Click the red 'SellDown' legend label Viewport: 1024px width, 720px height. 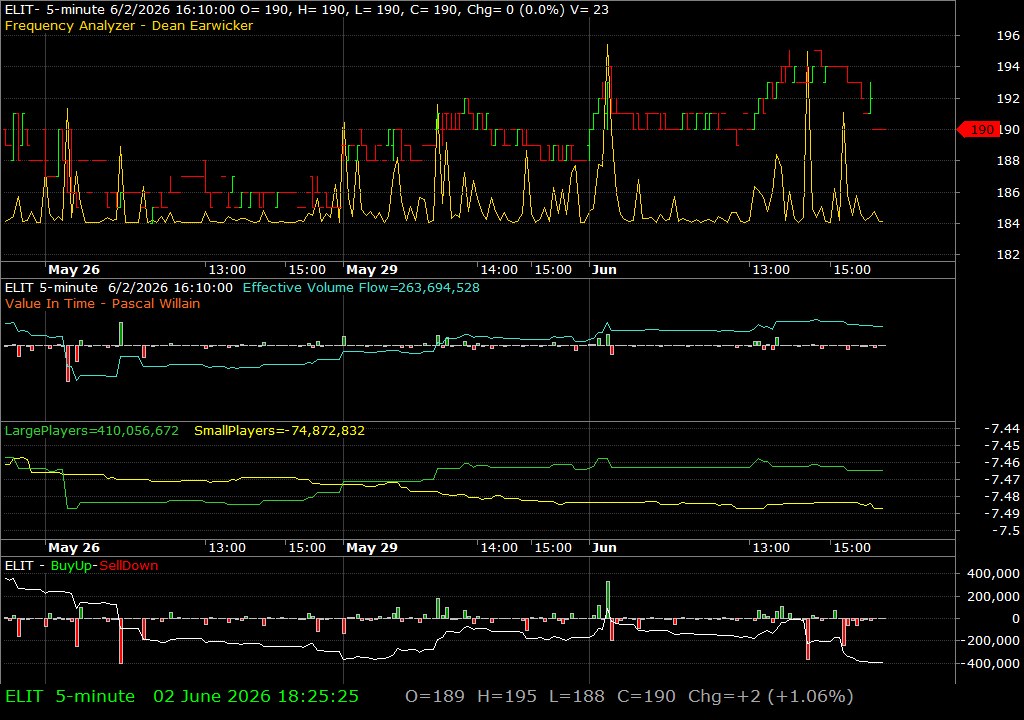pos(129,565)
